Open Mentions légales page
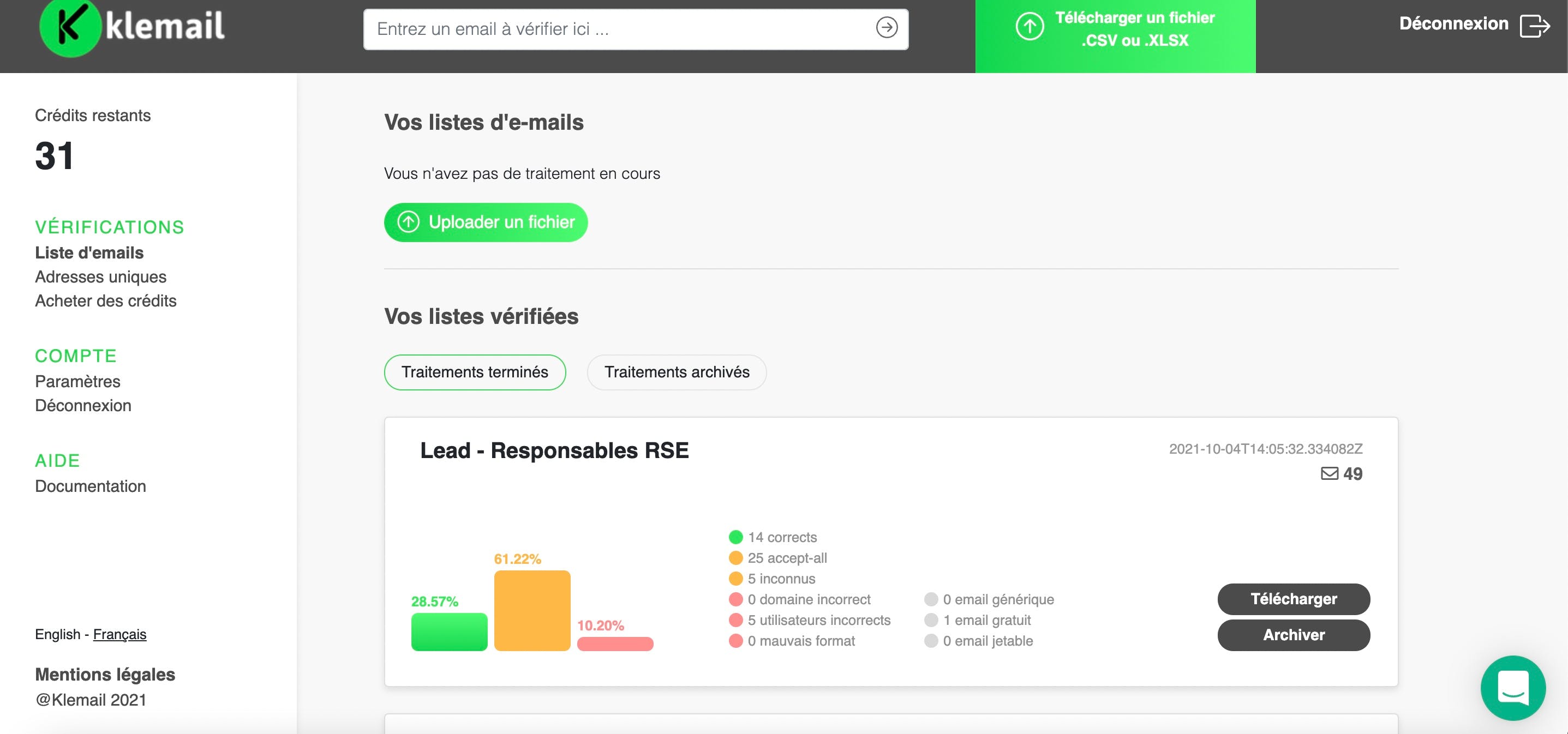 click(105, 675)
